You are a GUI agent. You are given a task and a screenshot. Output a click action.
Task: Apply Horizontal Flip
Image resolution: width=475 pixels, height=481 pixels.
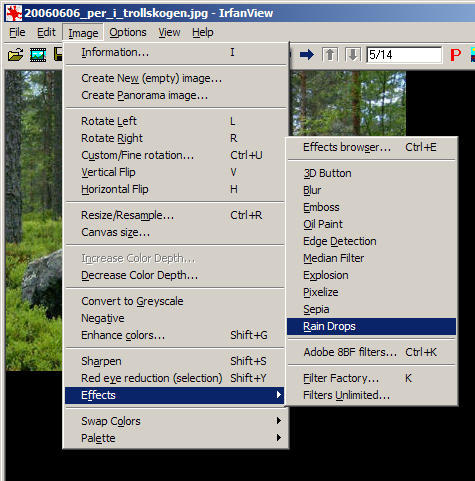coord(176,189)
